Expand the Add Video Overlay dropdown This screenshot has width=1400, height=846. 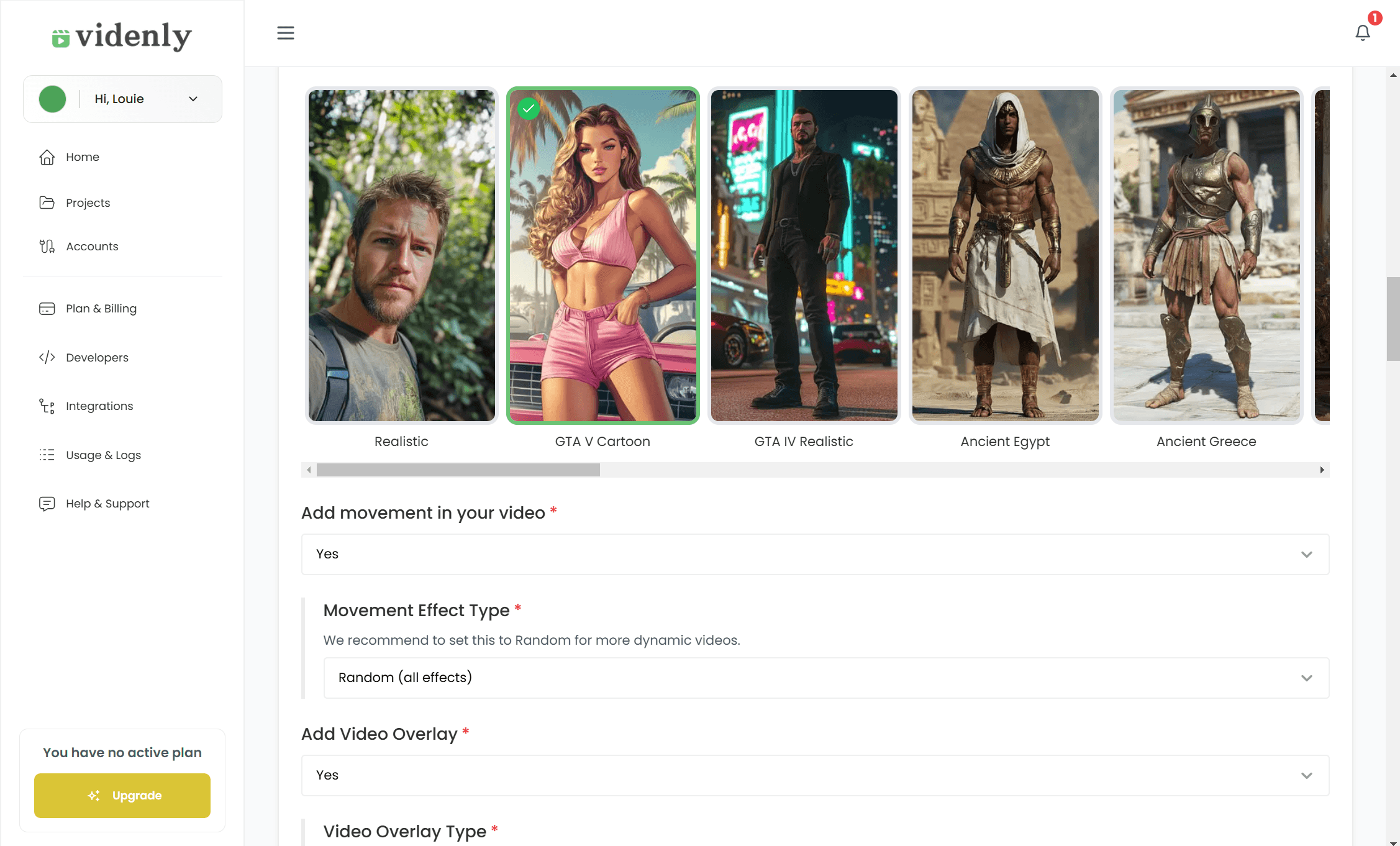tap(1308, 775)
